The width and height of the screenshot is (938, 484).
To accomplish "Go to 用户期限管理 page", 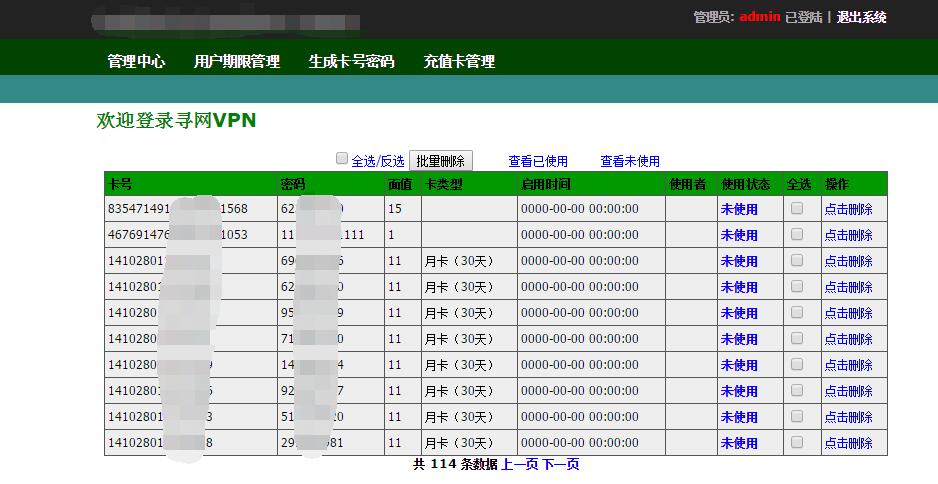I will [x=237, y=61].
